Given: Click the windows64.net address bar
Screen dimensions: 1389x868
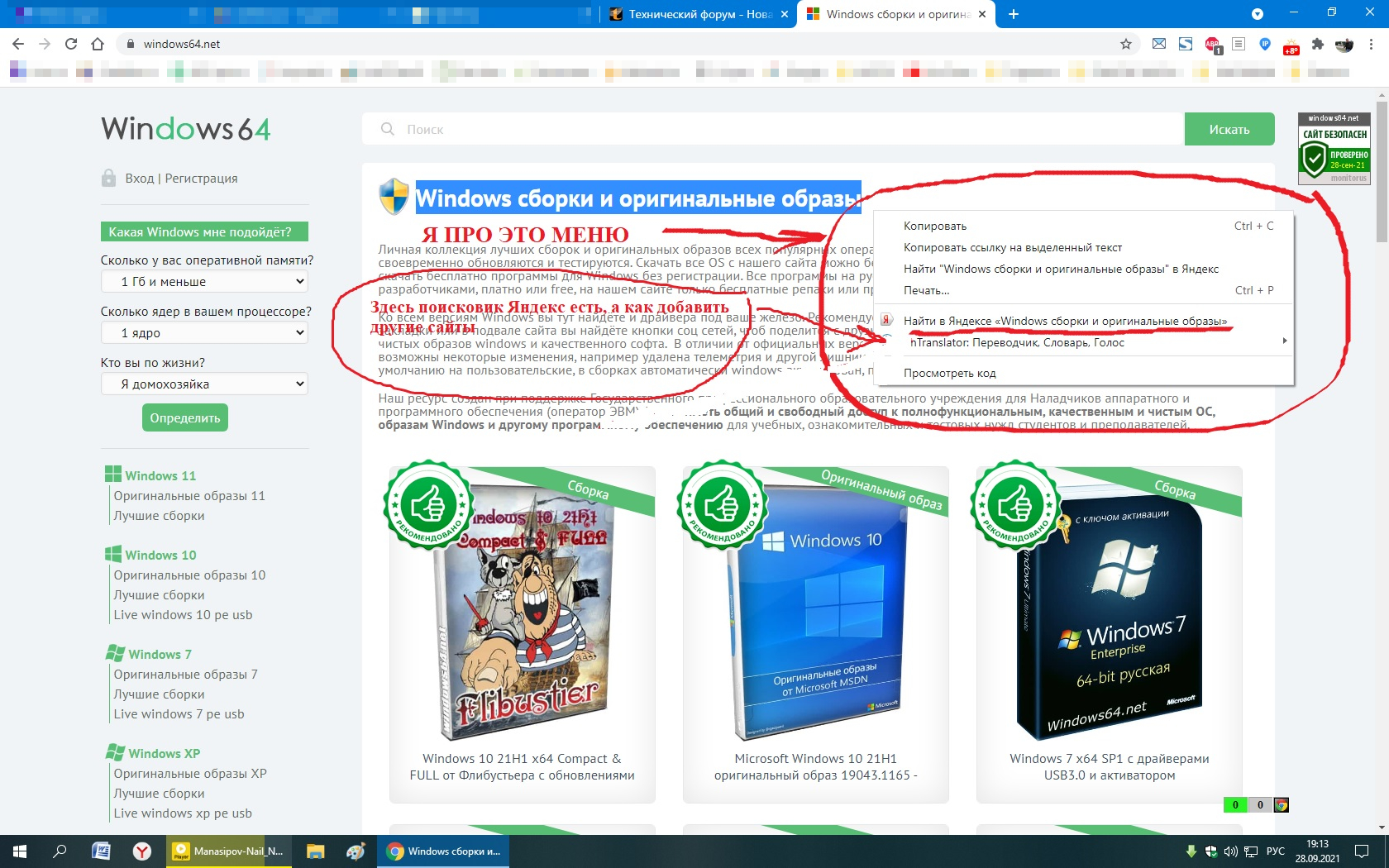Looking at the screenshot, I should [x=620, y=44].
